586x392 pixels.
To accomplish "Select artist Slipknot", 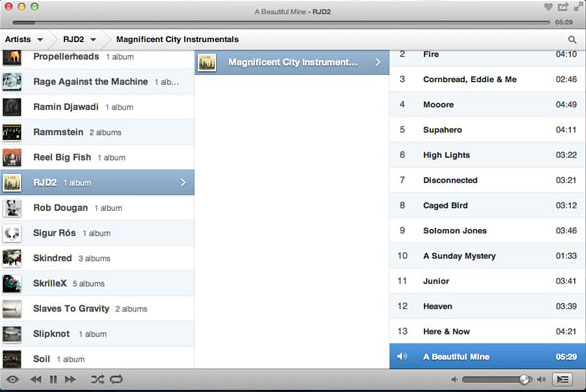I will point(97,334).
